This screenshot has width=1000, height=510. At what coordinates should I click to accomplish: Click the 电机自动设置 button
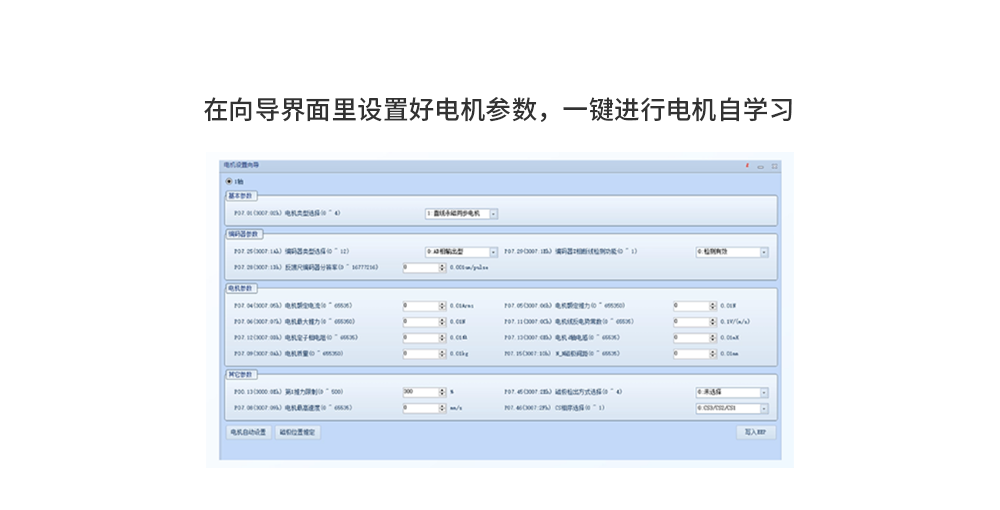[248, 432]
